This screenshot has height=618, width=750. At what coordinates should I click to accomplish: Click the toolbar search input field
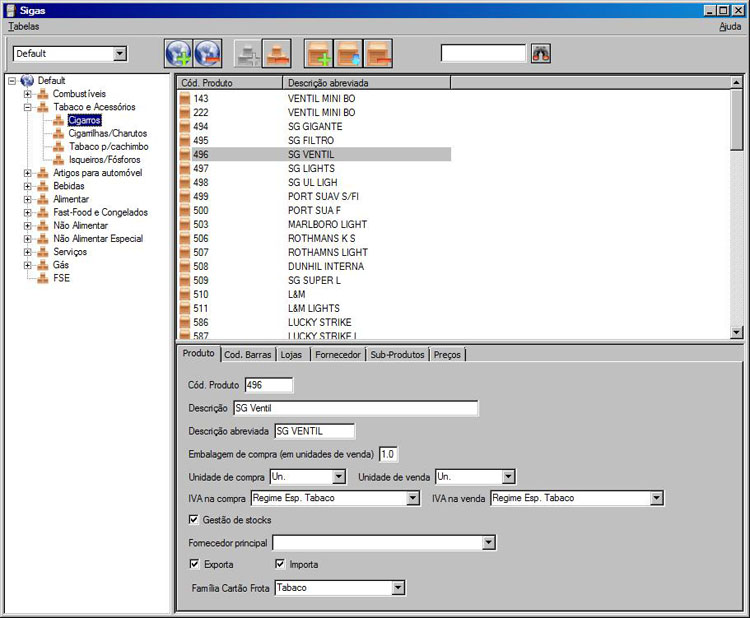tap(483, 53)
